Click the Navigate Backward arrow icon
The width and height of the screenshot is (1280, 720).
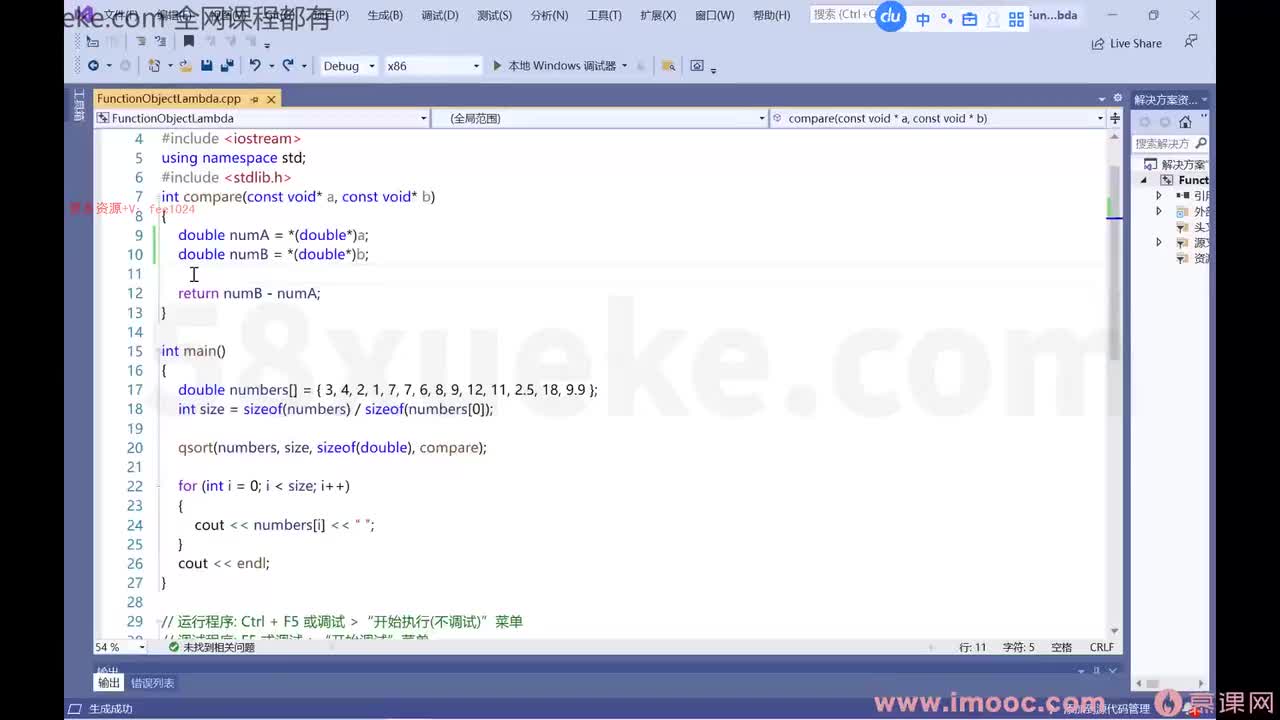[x=92, y=66]
